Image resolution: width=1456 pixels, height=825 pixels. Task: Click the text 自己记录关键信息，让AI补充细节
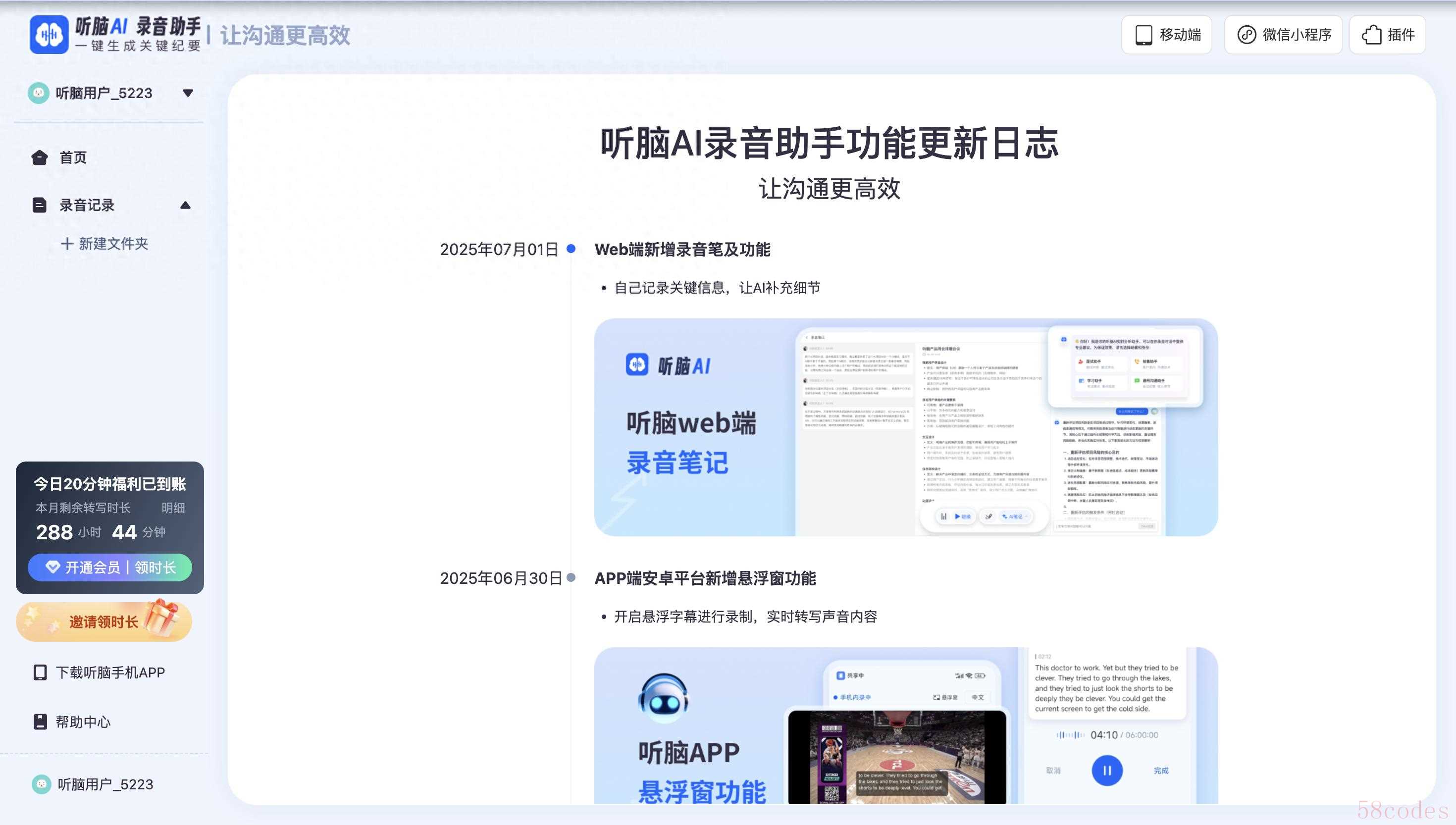click(x=717, y=288)
